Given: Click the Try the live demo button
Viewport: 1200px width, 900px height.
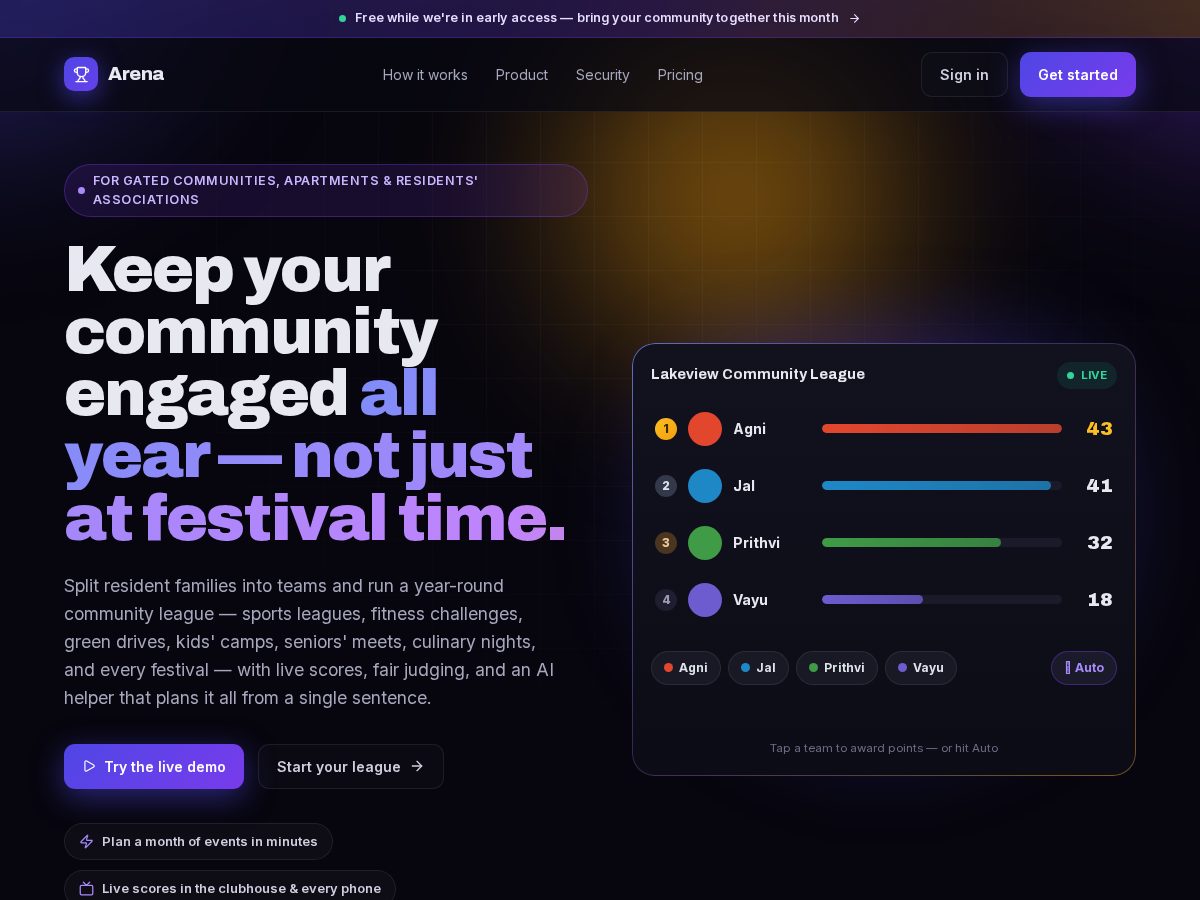Looking at the screenshot, I should [154, 767].
